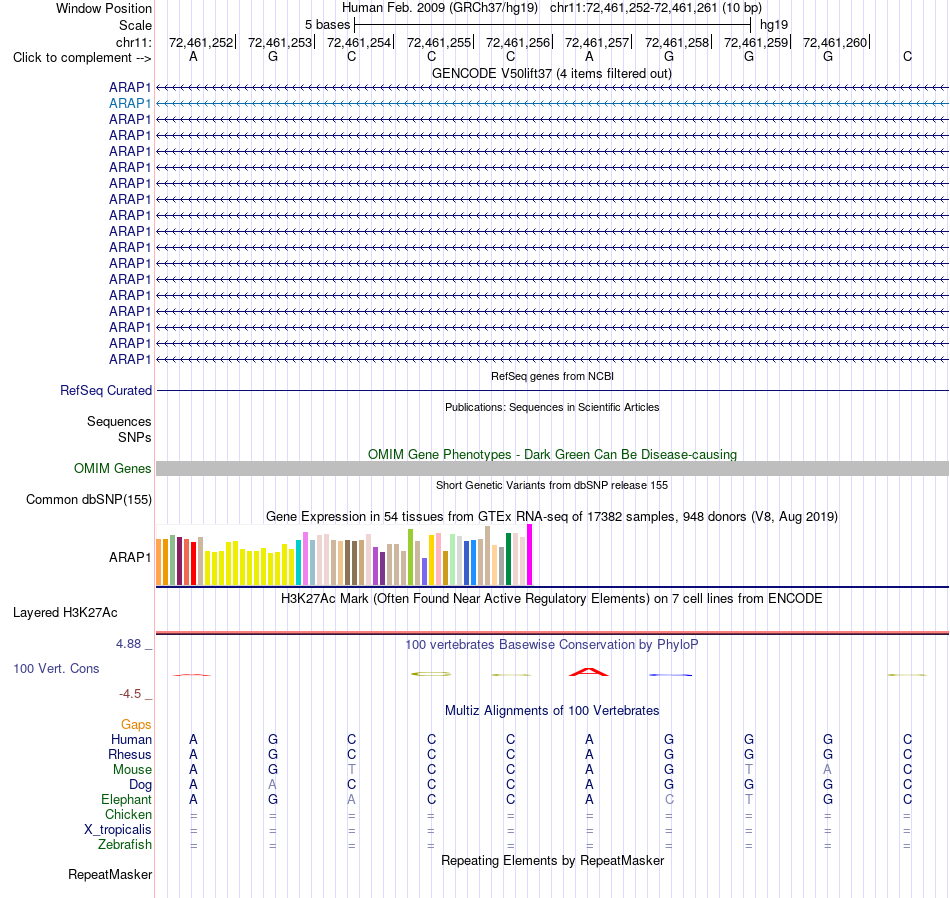This screenshot has width=950, height=898.
Task: Click the 'chr11:' ruler label
Action: coord(133,42)
